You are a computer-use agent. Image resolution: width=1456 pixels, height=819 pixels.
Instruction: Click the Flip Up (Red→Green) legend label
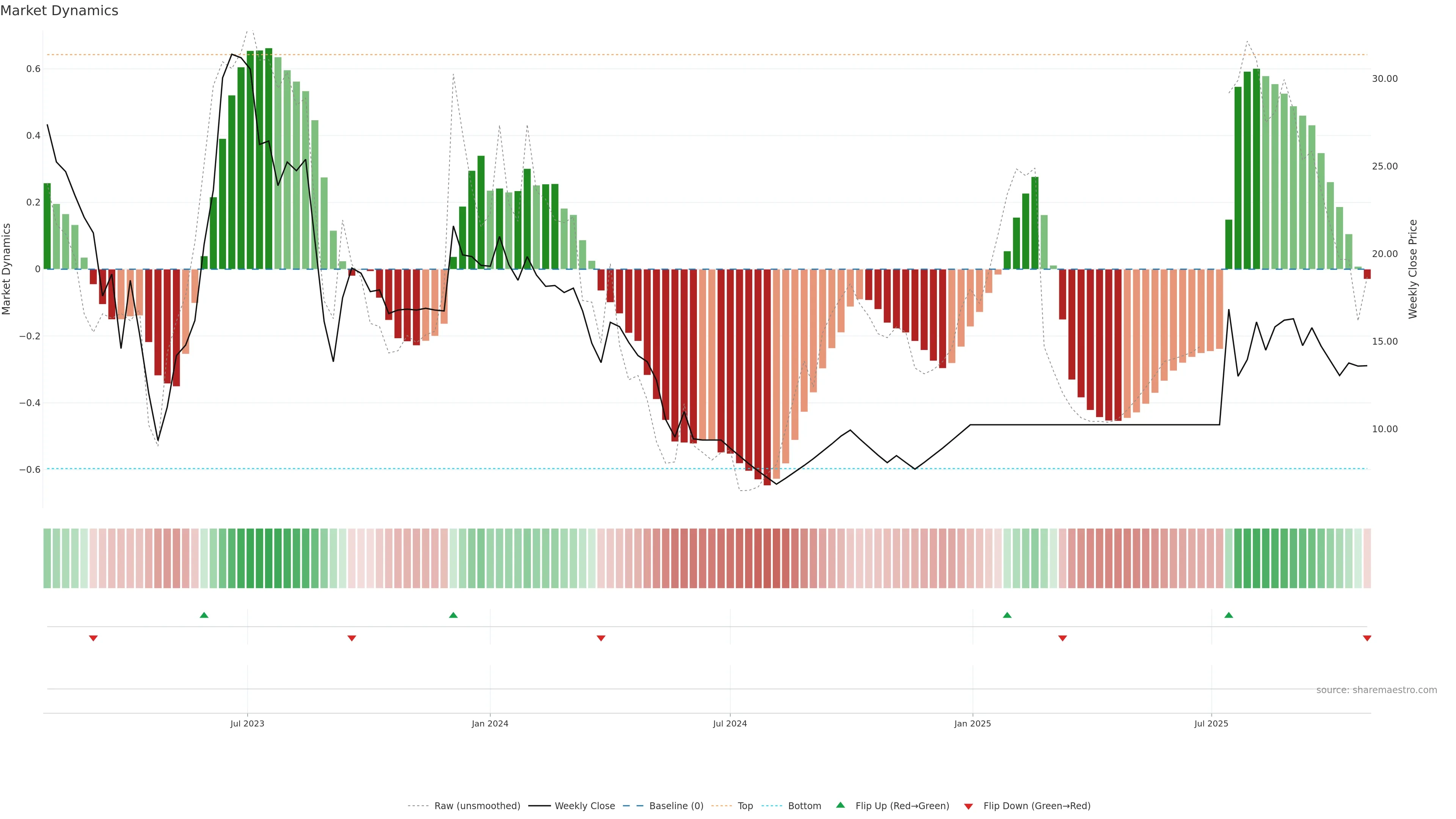click(902, 806)
